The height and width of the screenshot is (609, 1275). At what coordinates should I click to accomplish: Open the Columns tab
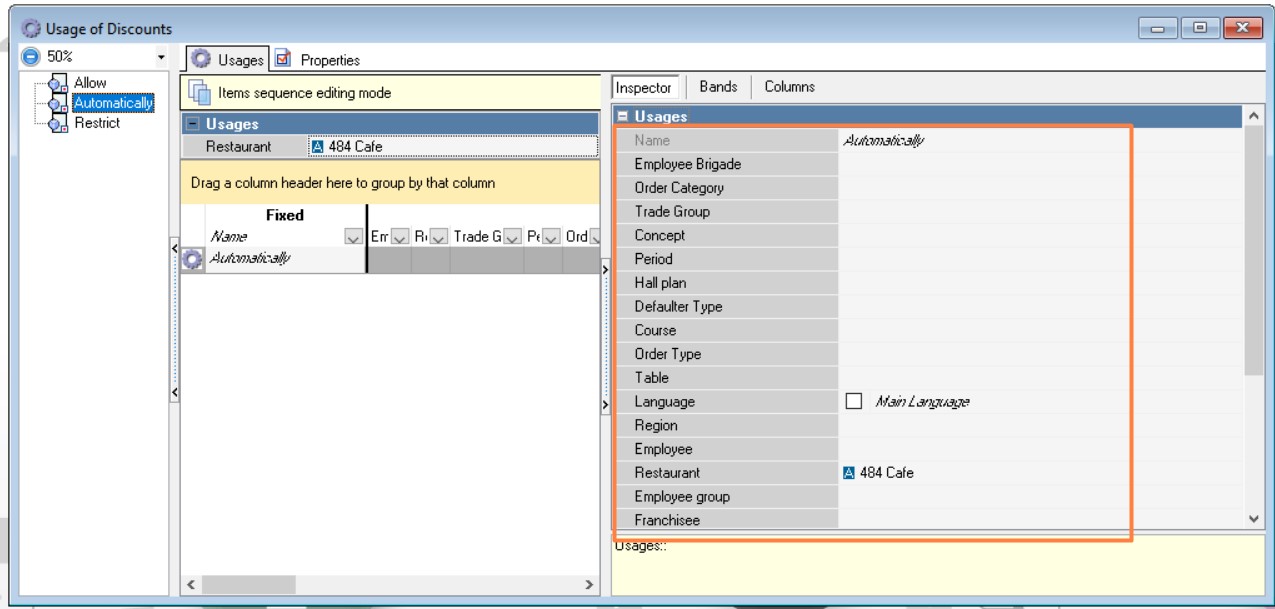[x=789, y=87]
